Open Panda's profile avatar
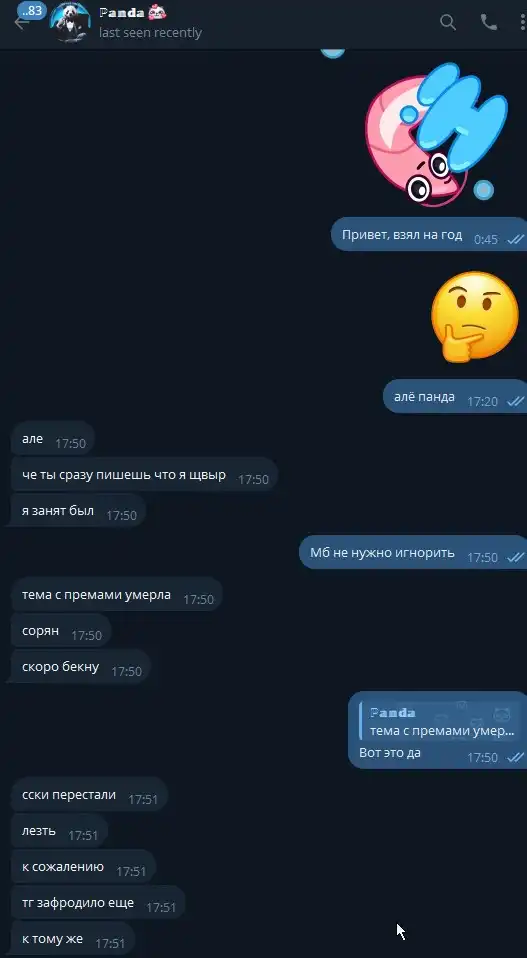527x958 pixels. [x=70, y=23]
